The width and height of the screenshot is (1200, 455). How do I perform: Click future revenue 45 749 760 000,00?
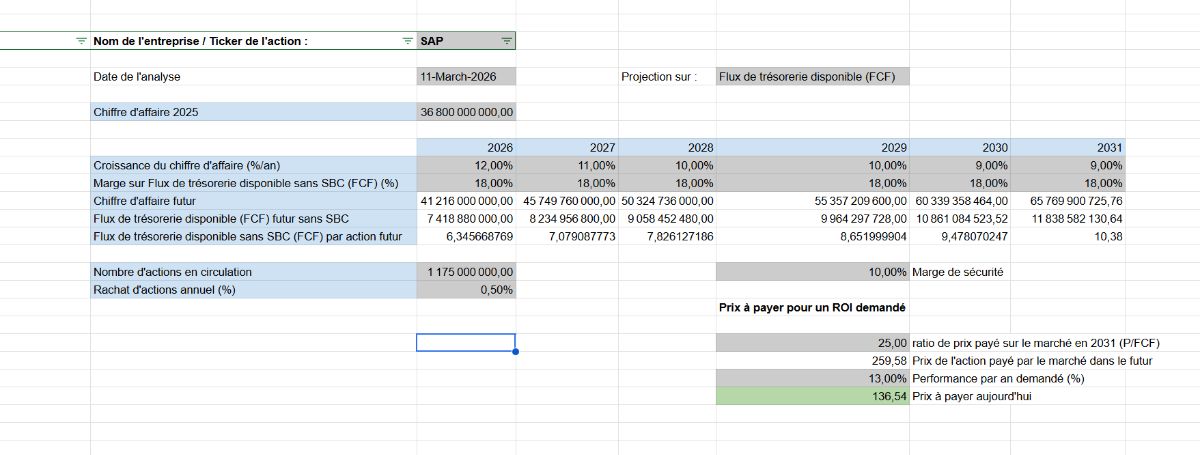pyautogui.click(x=567, y=201)
